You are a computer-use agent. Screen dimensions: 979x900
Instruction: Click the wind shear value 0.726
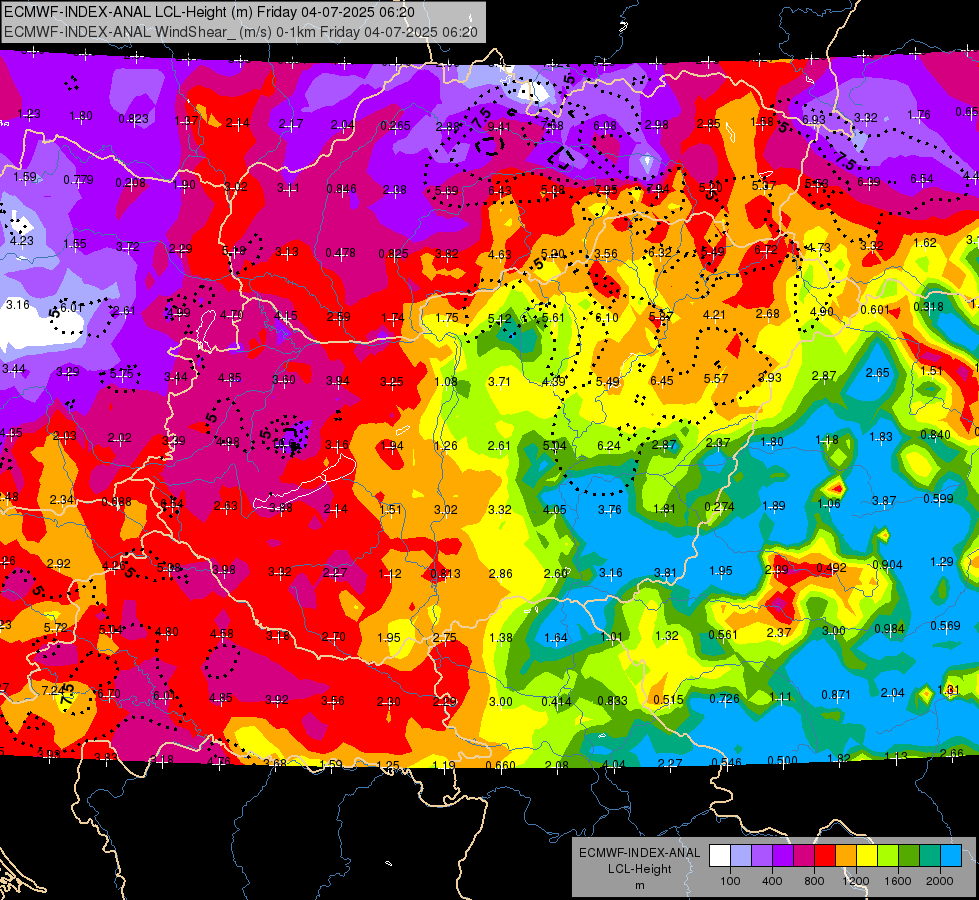point(724,698)
